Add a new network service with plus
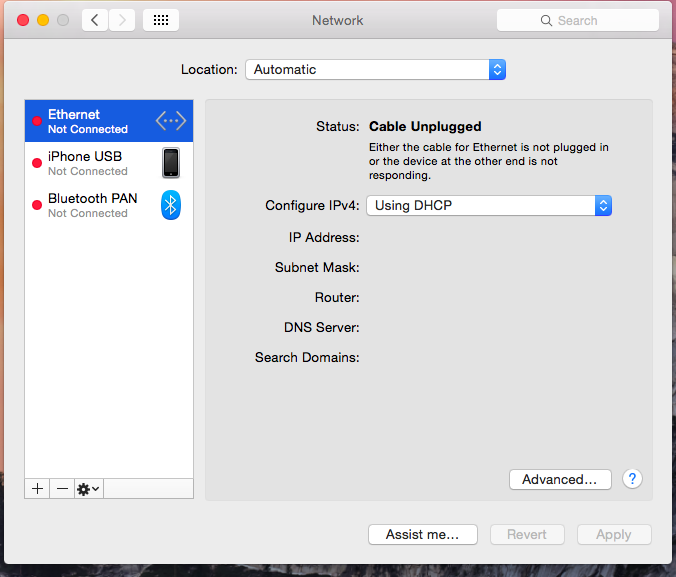Screen dimensions: 676x577 click(x=38, y=489)
